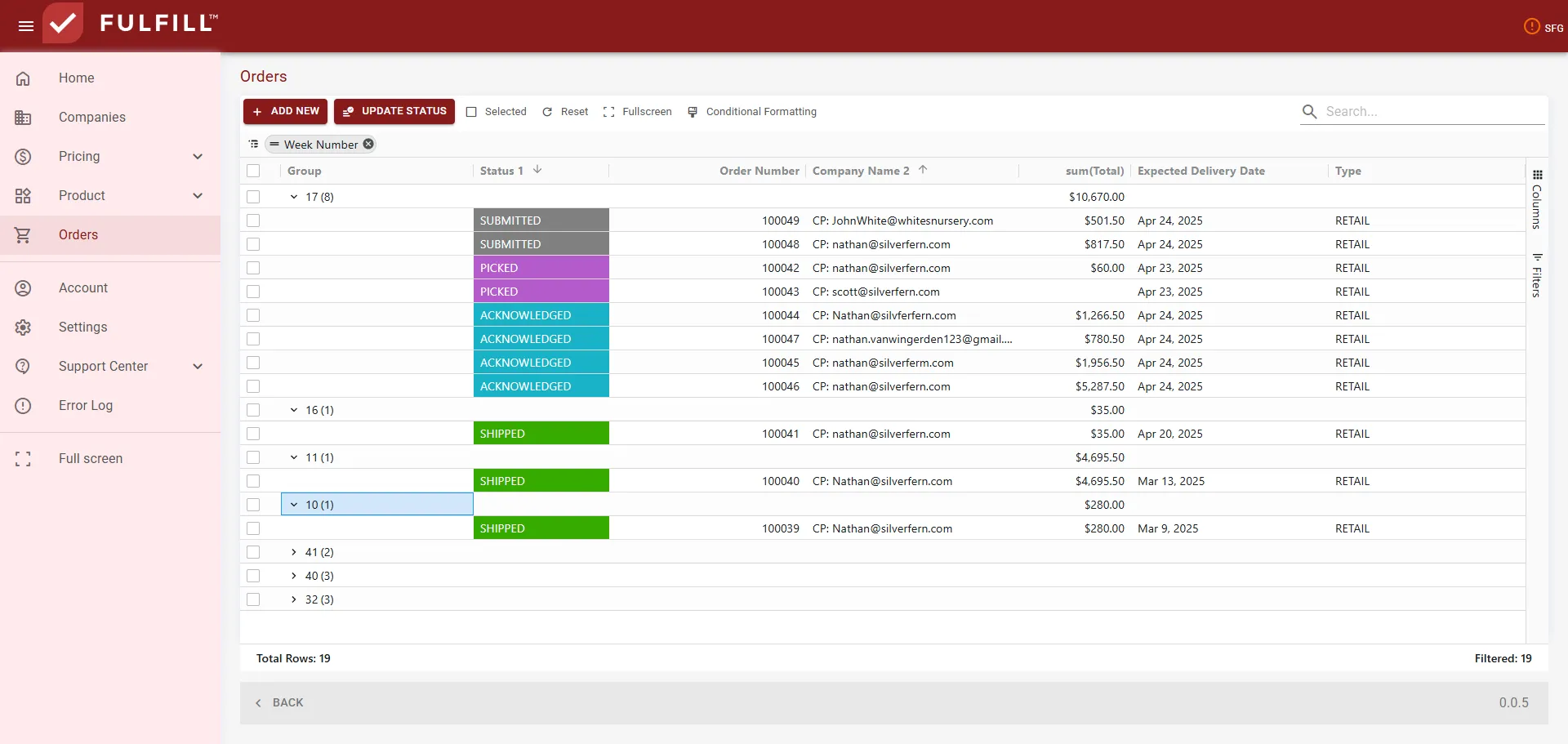Click the Reset grid icon
This screenshot has height=744, width=1568.
[x=547, y=112]
